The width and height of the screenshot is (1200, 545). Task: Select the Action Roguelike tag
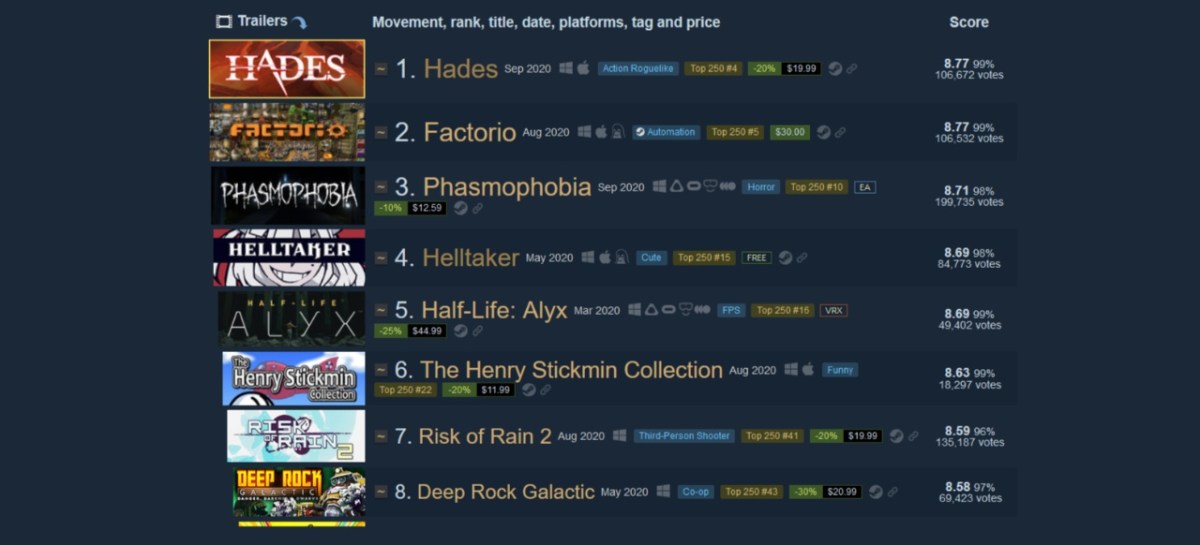(x=638, y=69)
